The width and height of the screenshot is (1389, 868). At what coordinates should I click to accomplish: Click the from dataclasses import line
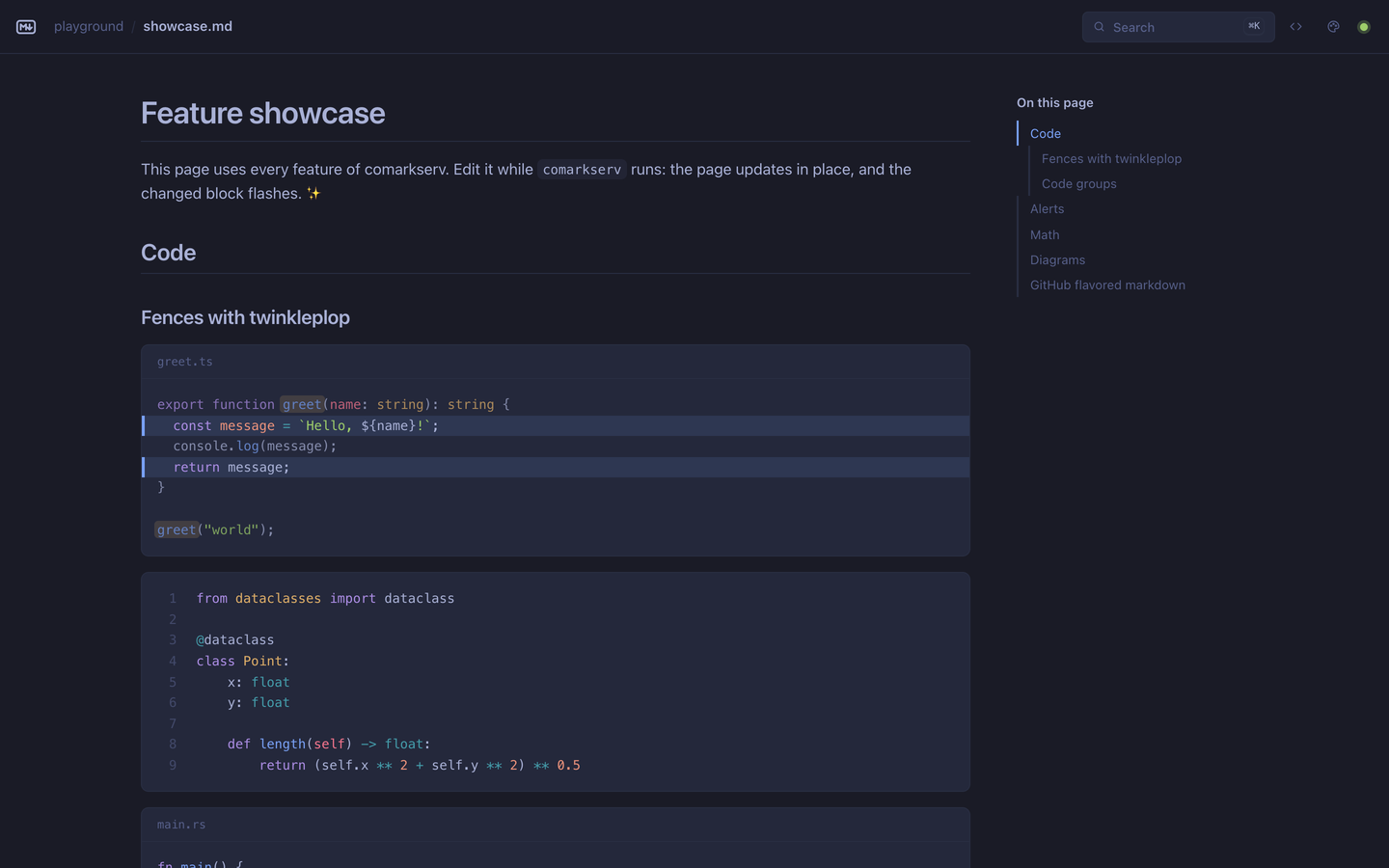click(325, 598)
